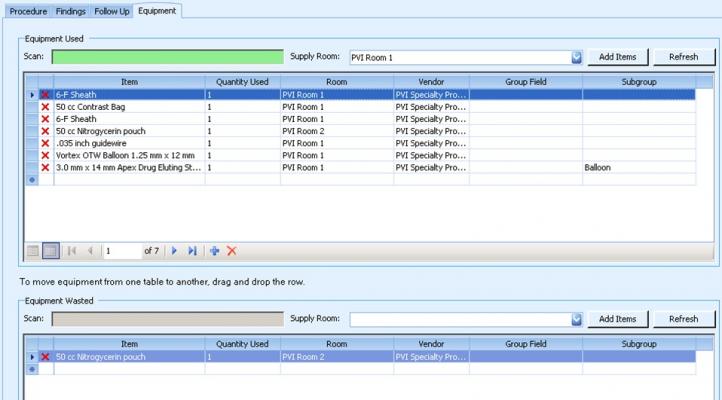Expand Equipment Wasted Supply Room dropdown

(x=576, y=319)
